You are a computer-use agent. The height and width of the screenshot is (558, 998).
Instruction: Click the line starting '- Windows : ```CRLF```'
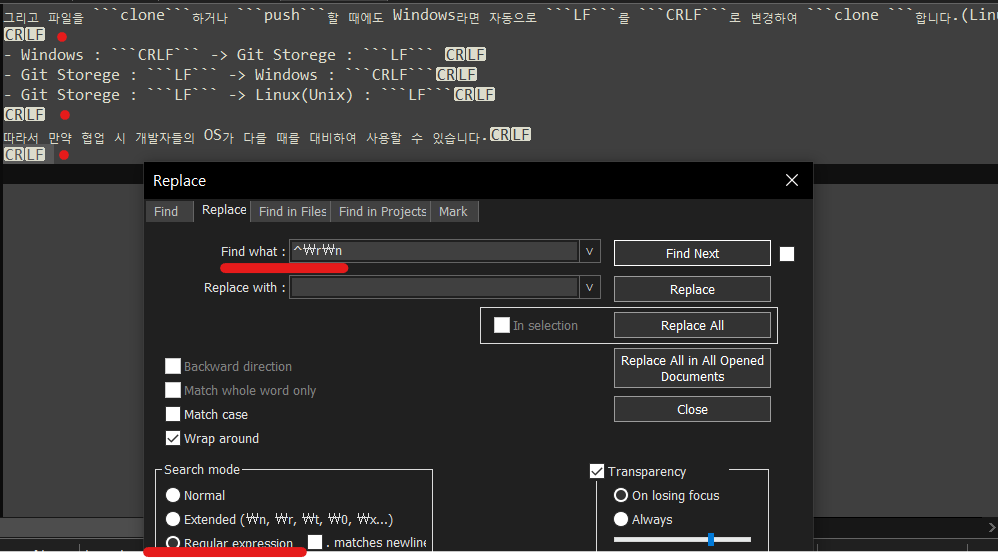(244, 55)
